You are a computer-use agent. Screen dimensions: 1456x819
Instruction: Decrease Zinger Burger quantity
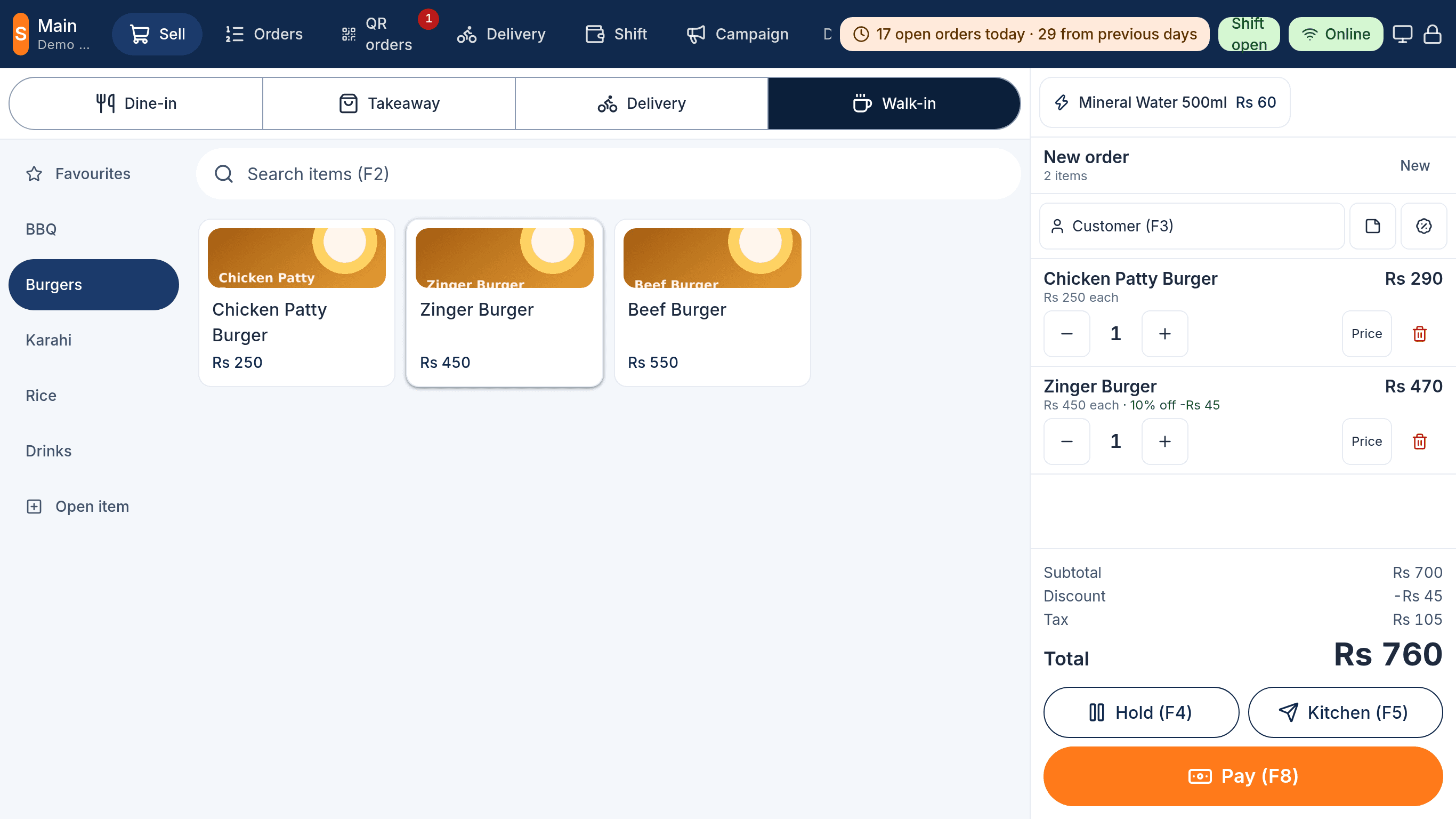[1066, 441]
